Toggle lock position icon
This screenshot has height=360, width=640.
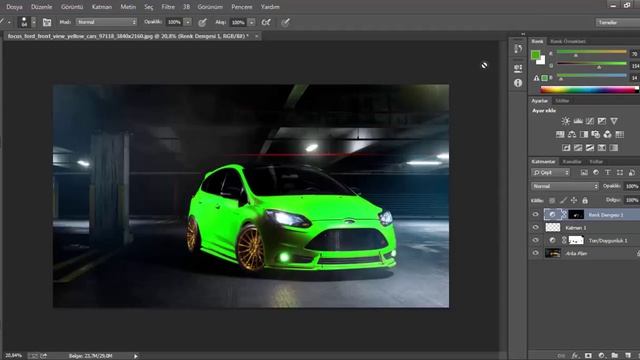click(x=574, y=200)
